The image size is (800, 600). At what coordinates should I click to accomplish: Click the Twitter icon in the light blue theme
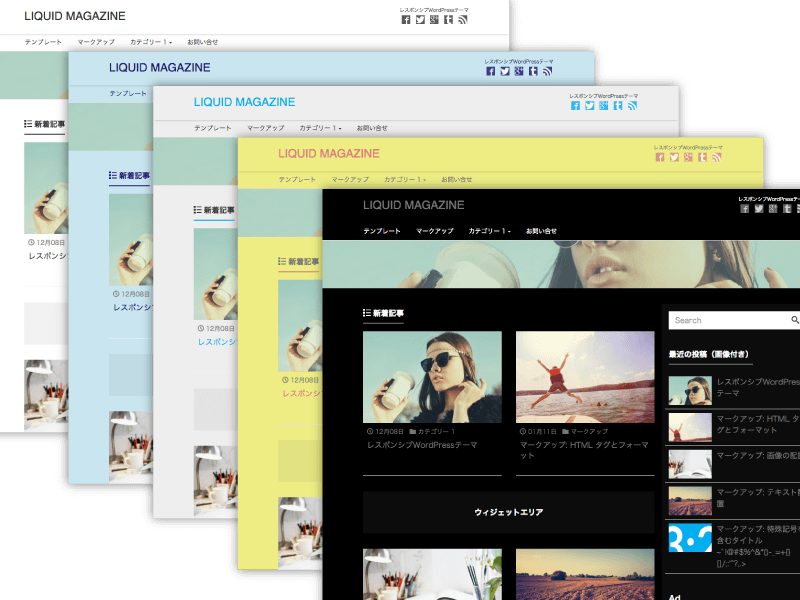point(505,71)
